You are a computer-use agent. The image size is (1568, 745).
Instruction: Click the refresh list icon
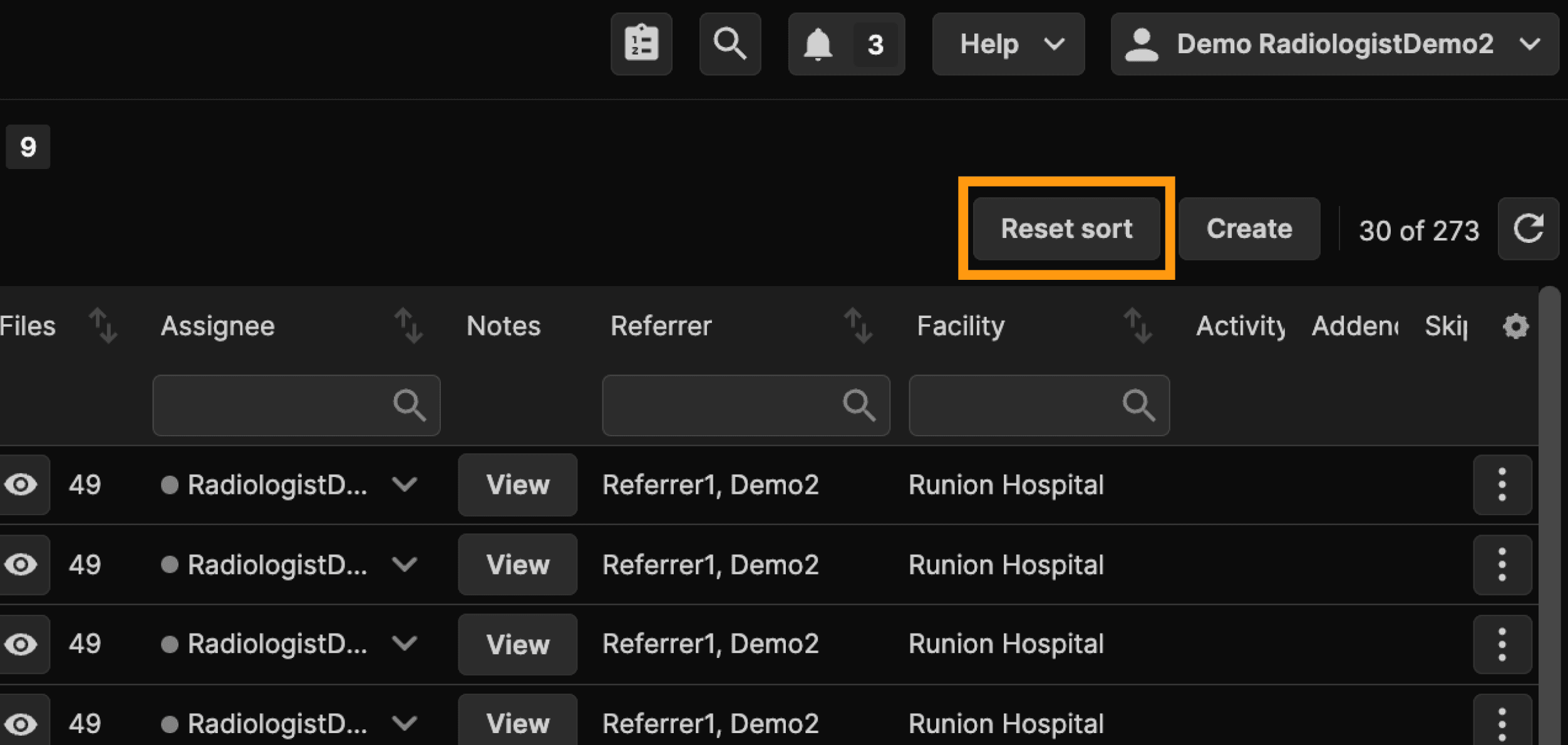[1528, 229]
